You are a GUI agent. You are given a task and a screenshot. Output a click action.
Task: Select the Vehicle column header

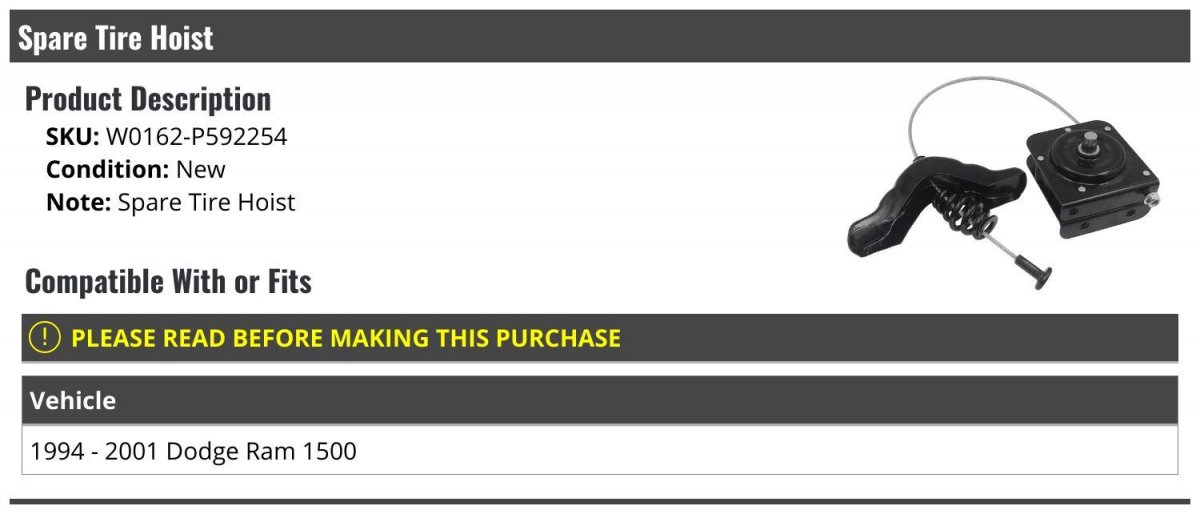click(73, 401)
